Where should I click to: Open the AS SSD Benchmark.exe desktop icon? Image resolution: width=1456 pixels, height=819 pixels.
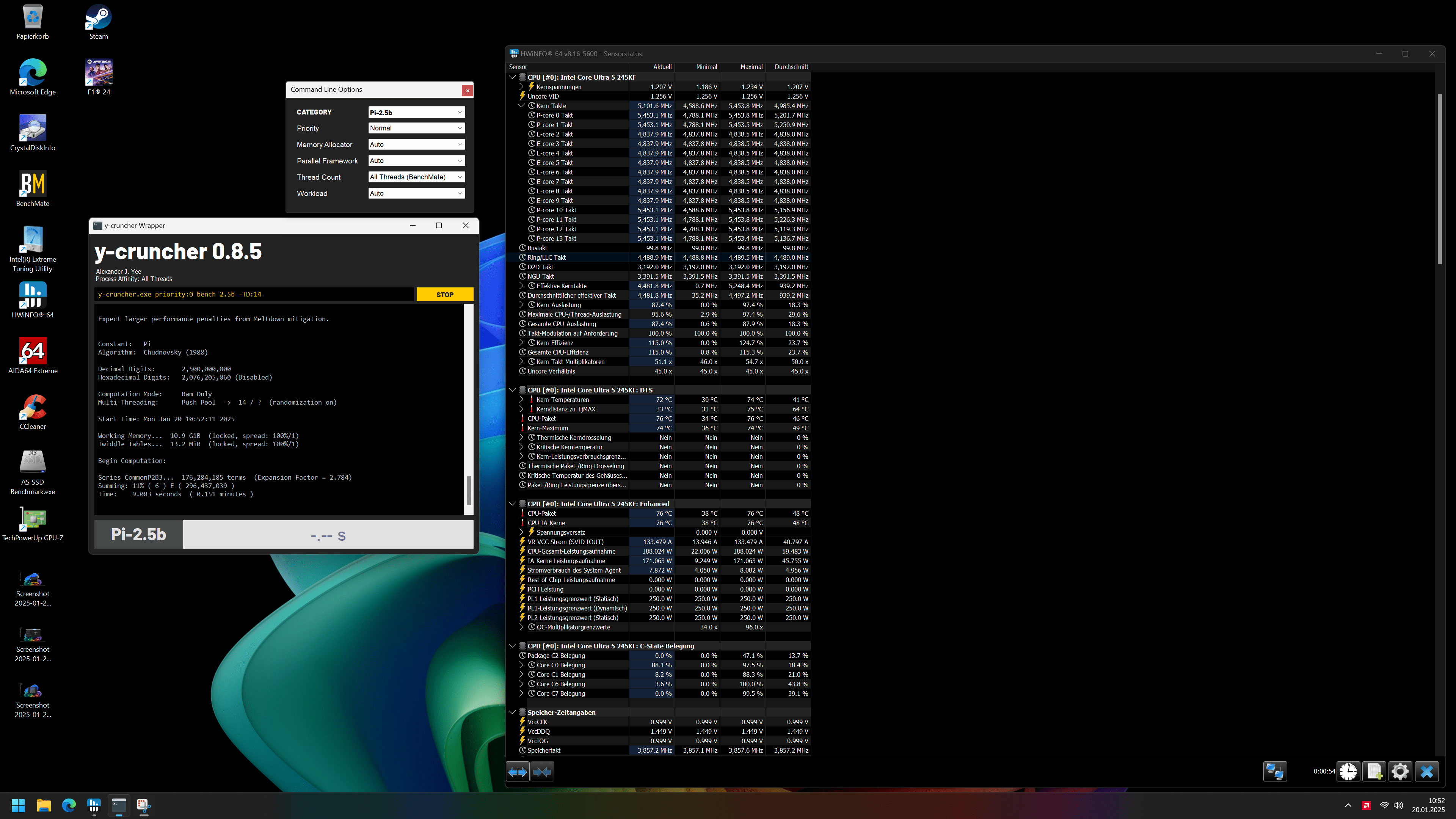click(x=33, y=472)
